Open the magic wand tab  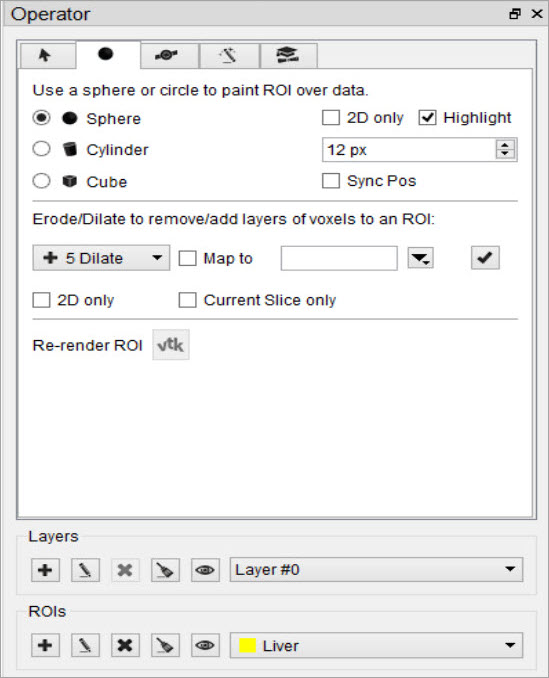click(229, 55)
